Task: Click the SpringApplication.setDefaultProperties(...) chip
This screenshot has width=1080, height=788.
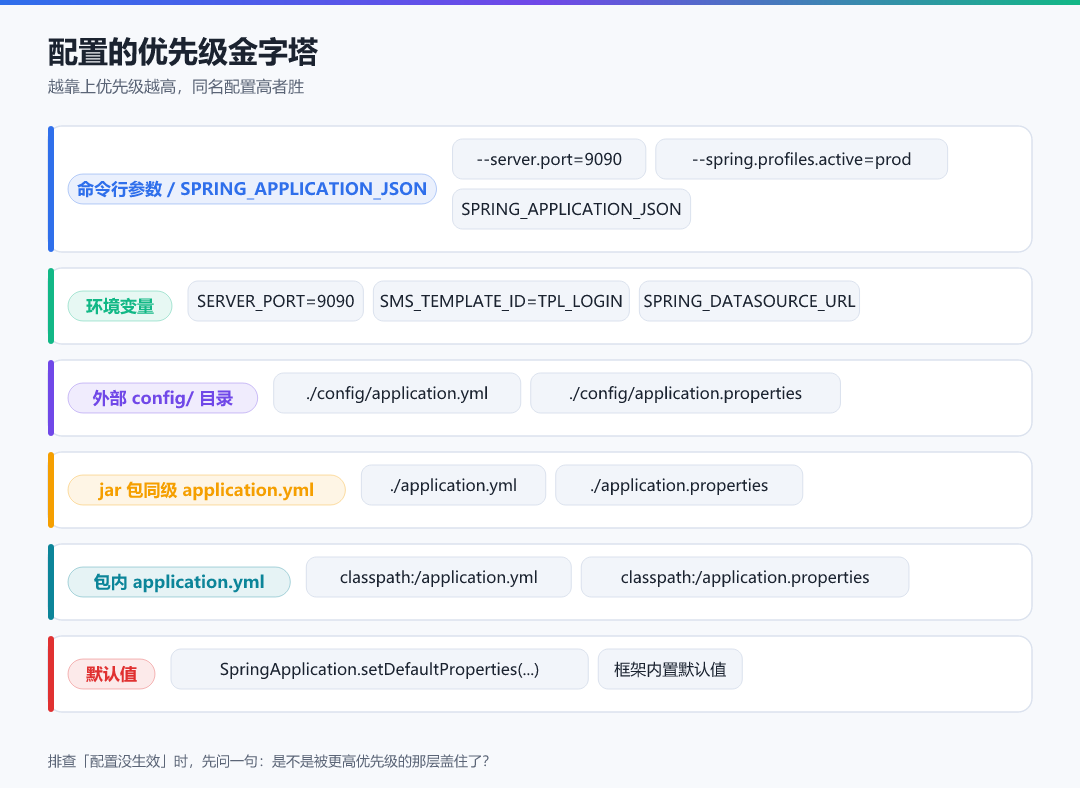Action: tap(380, 669)
